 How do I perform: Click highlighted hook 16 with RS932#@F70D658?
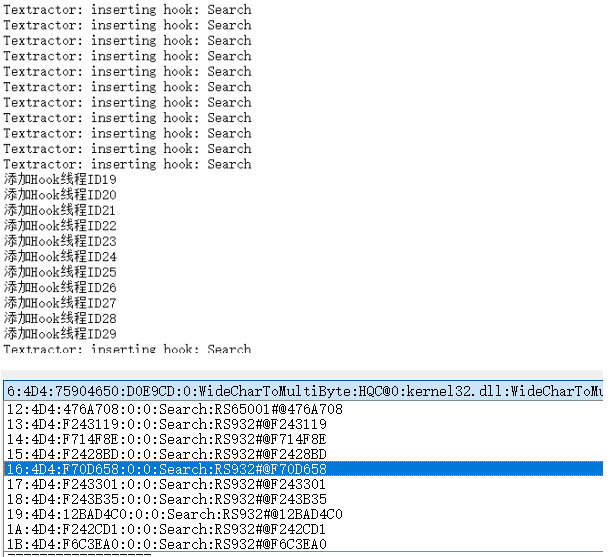tap(303, 469)
